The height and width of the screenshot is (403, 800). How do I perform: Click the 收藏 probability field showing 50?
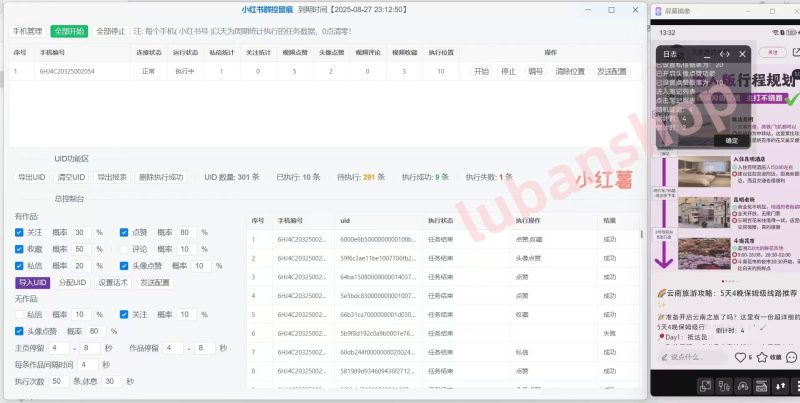81,249
